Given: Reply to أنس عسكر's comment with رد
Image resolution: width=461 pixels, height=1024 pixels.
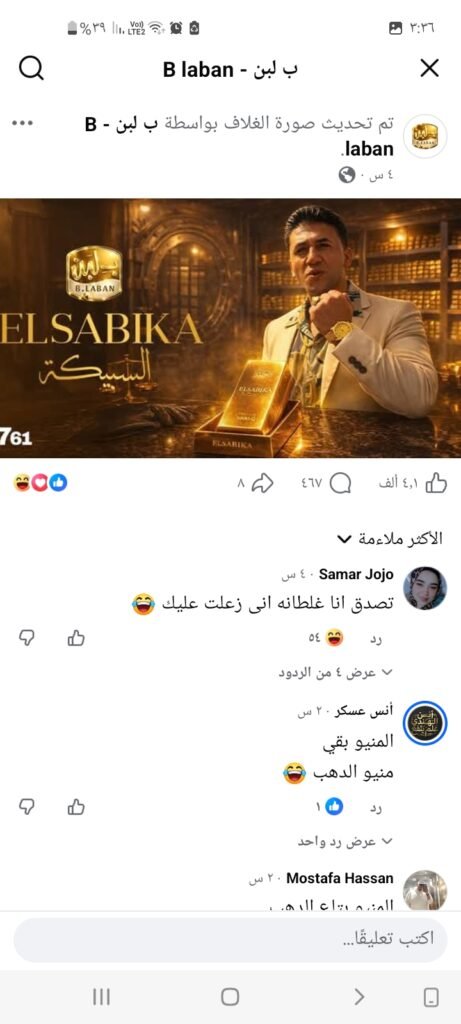Looking at the screenshot, I should pos(376,808).
